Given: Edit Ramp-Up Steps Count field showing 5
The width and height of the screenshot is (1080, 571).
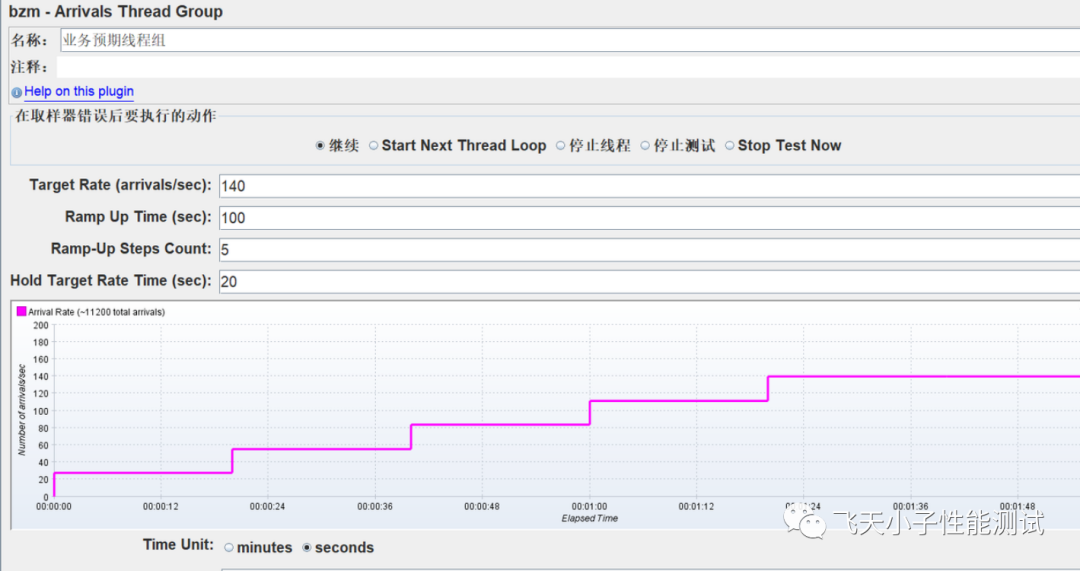Looking at the screenshot, I should point(650,249).
